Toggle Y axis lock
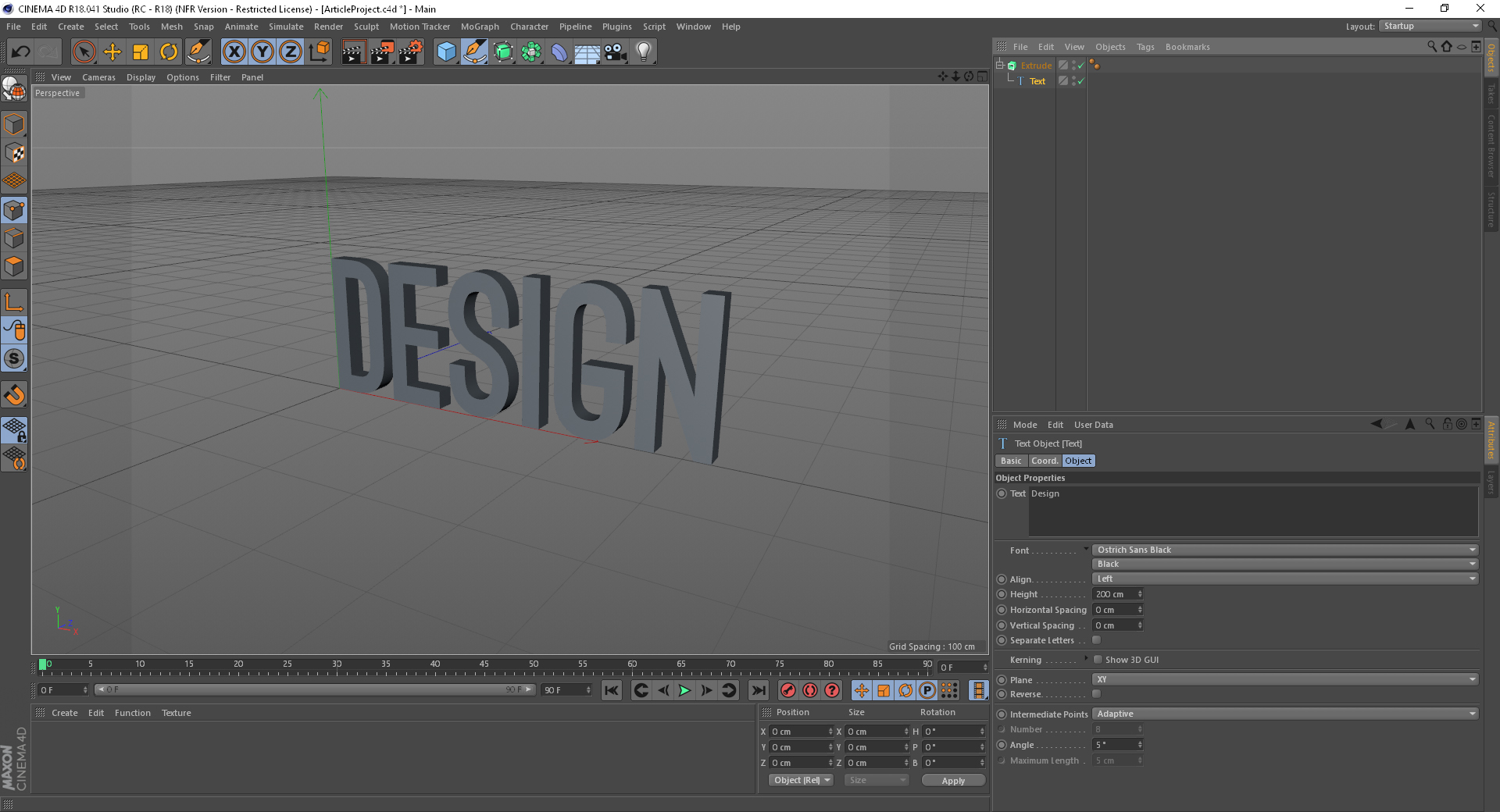Screen dimensions: 1500x812 262,52
